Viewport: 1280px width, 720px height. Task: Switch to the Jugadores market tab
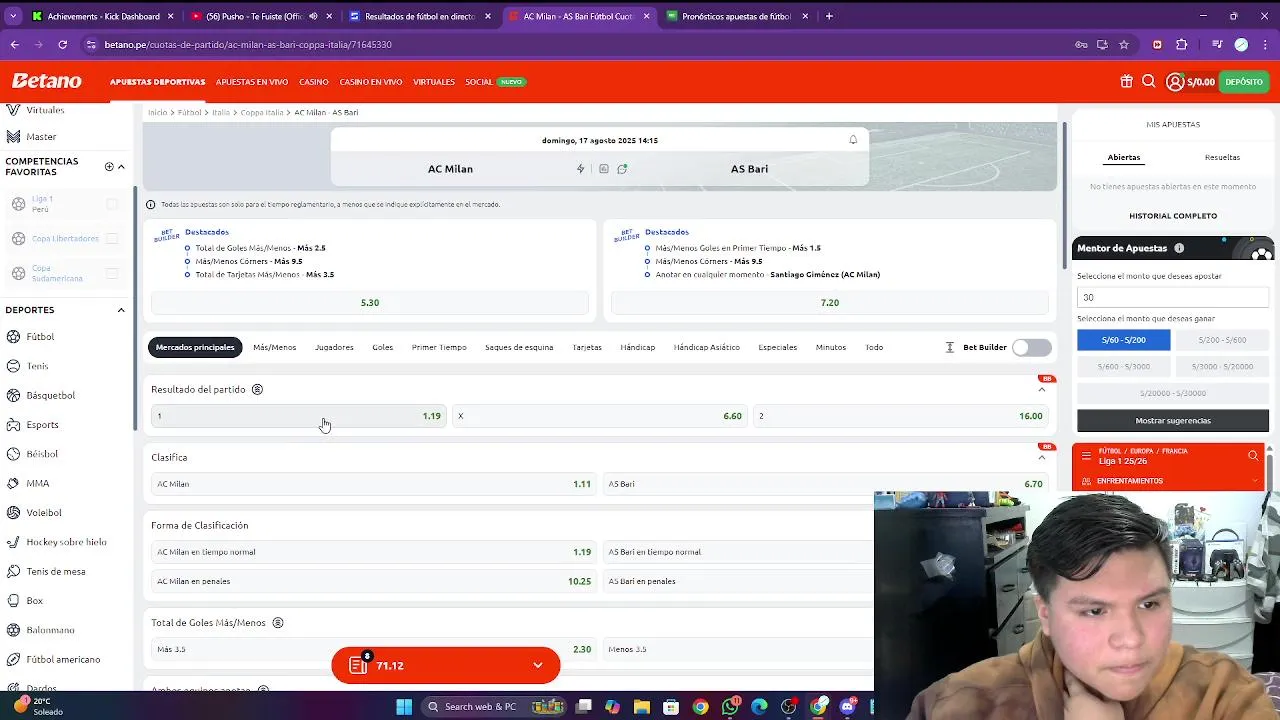[334, 347]
